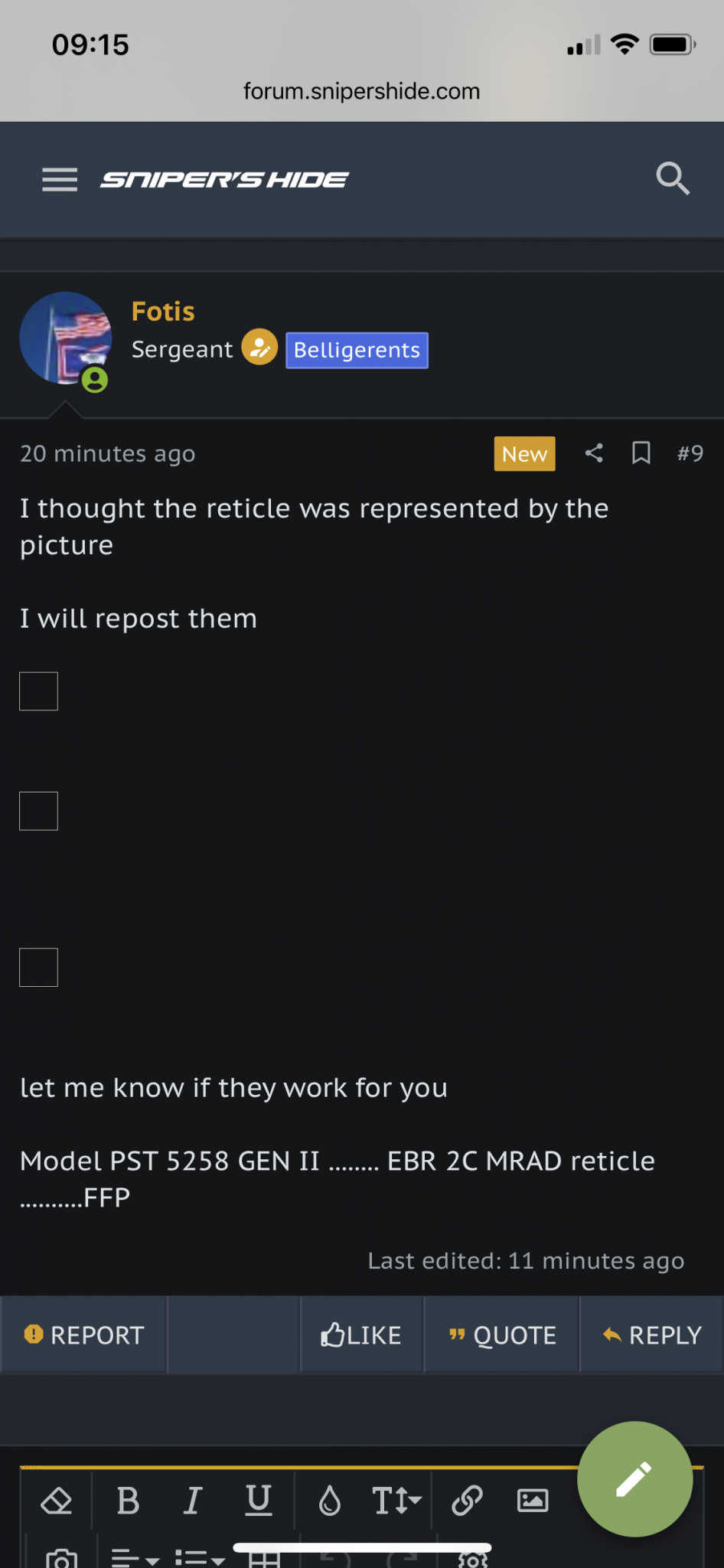
Task: Expand the font size dropdown
Action: coord(396,1501)
